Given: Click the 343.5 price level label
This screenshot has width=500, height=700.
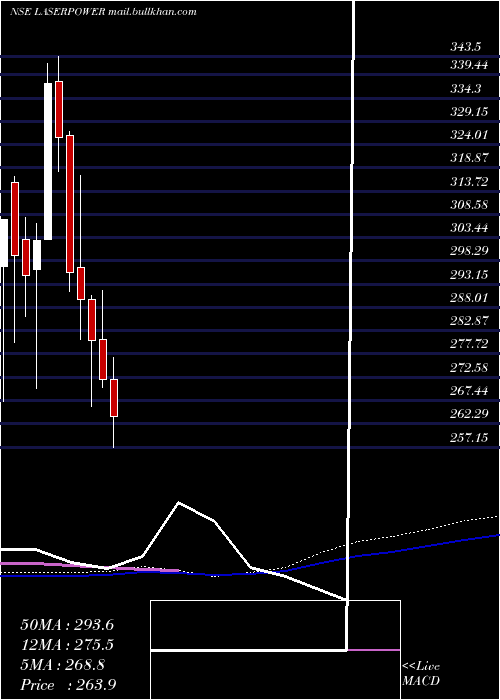Looking at the screenshot, I should (x=465, y=47).
